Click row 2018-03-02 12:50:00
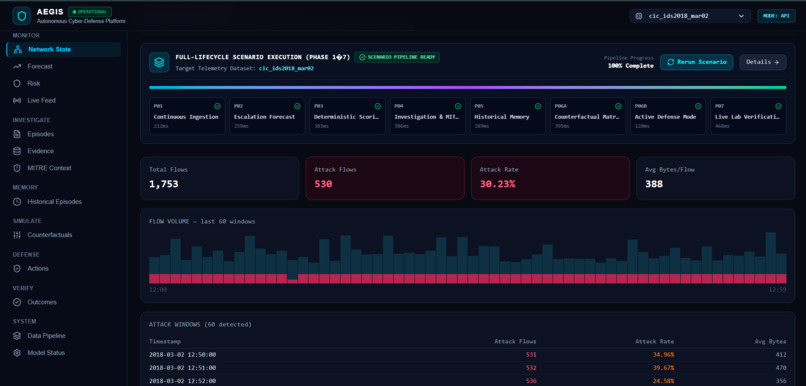The height and width of the screenshot is (386, 806). 468,355
